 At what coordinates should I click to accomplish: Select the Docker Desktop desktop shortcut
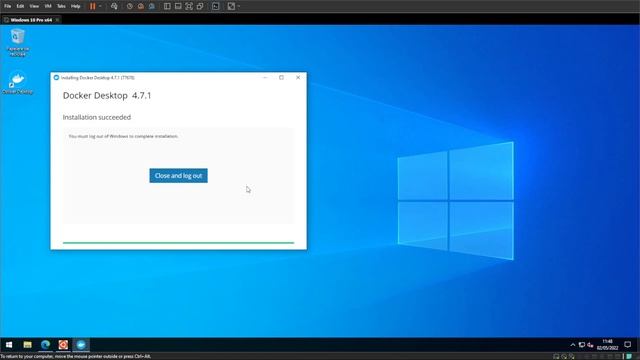point(18,83)
